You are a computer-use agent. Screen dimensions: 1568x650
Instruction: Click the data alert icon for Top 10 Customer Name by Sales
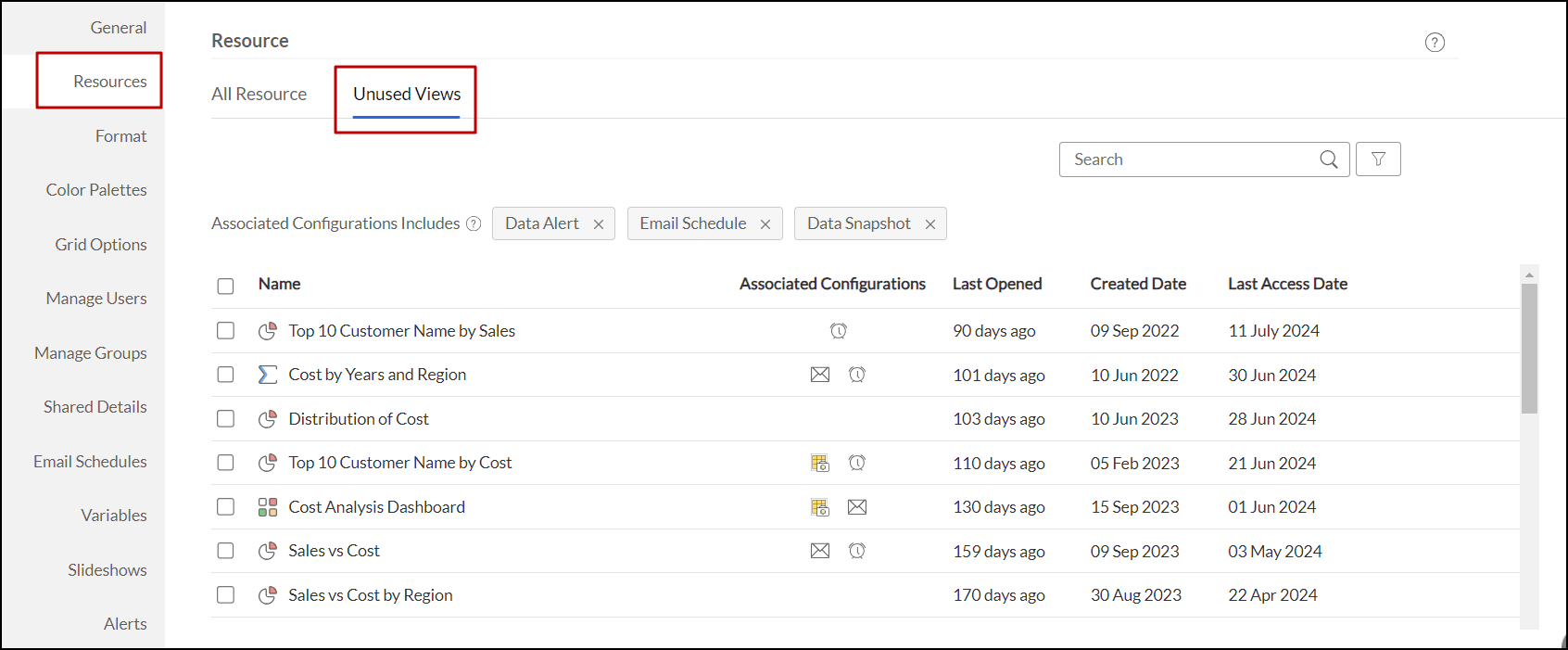point(839,331)
